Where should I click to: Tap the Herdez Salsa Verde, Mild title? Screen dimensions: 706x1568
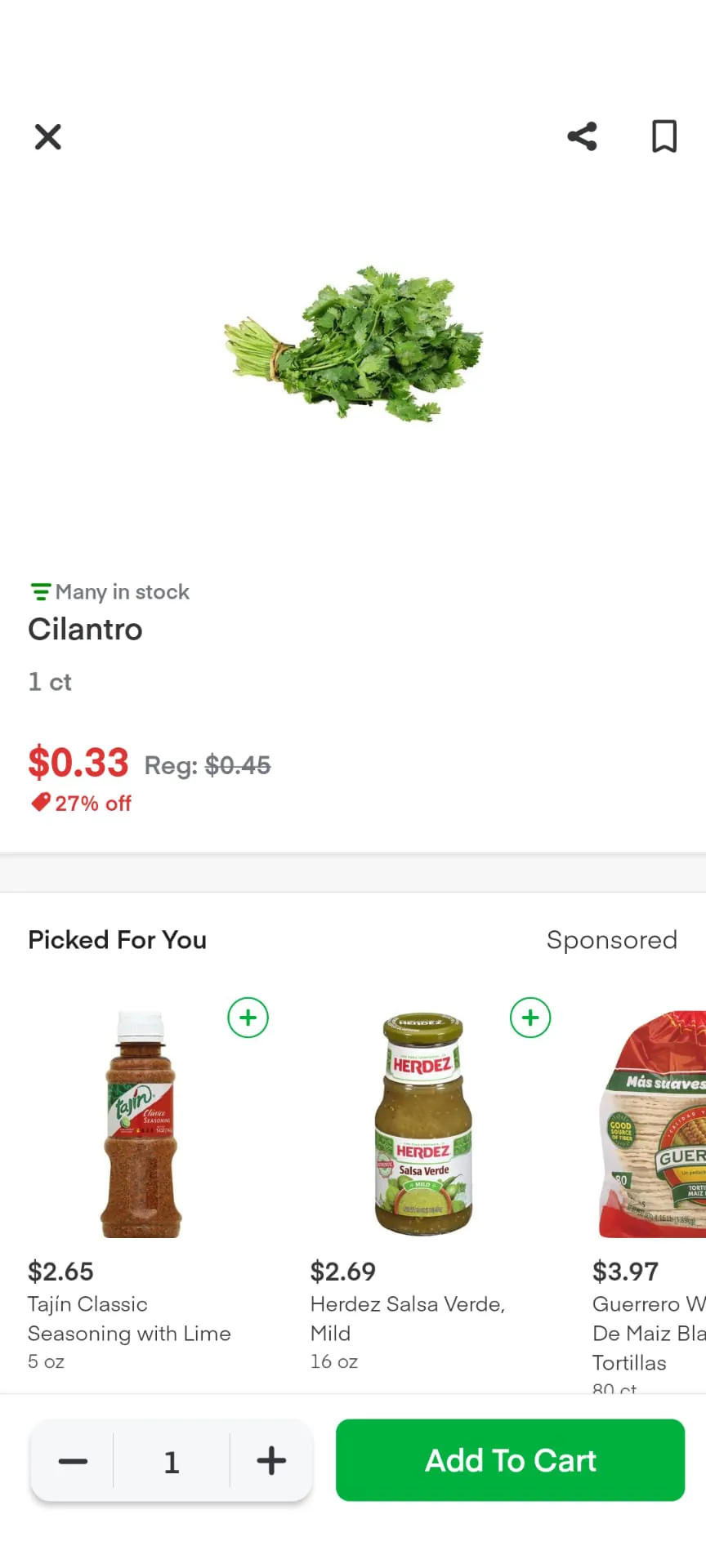(x=407, y=1319)
